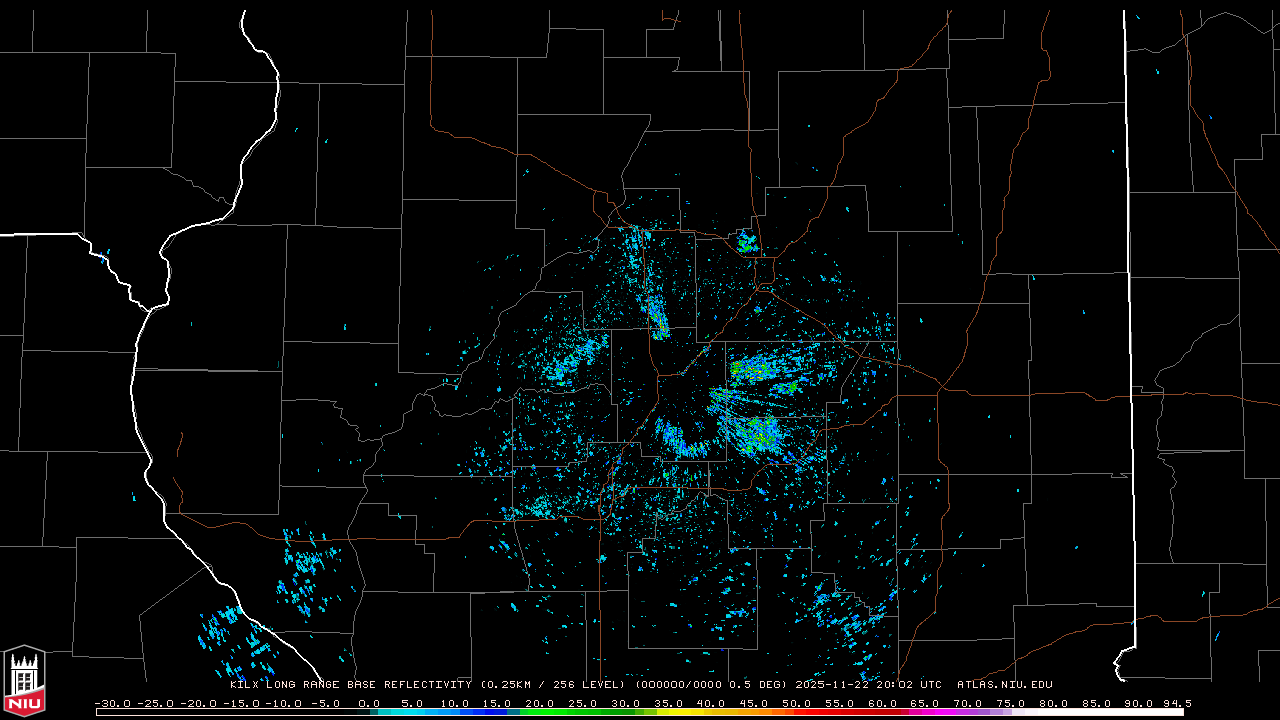Pick the magenta 65.0 dBZ scale segment

925,712
